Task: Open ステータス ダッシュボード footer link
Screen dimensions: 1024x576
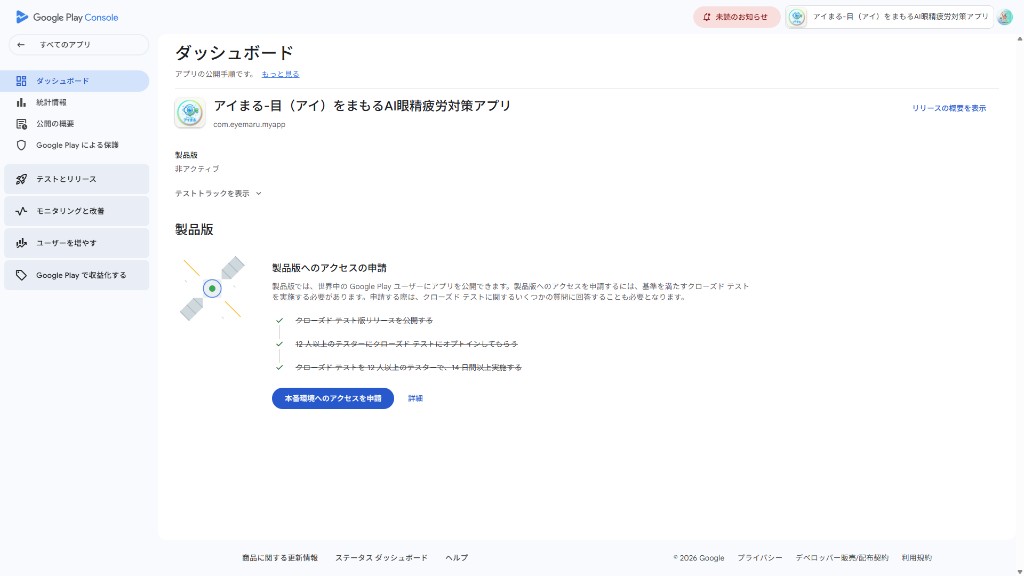Action: click(381, 558)
